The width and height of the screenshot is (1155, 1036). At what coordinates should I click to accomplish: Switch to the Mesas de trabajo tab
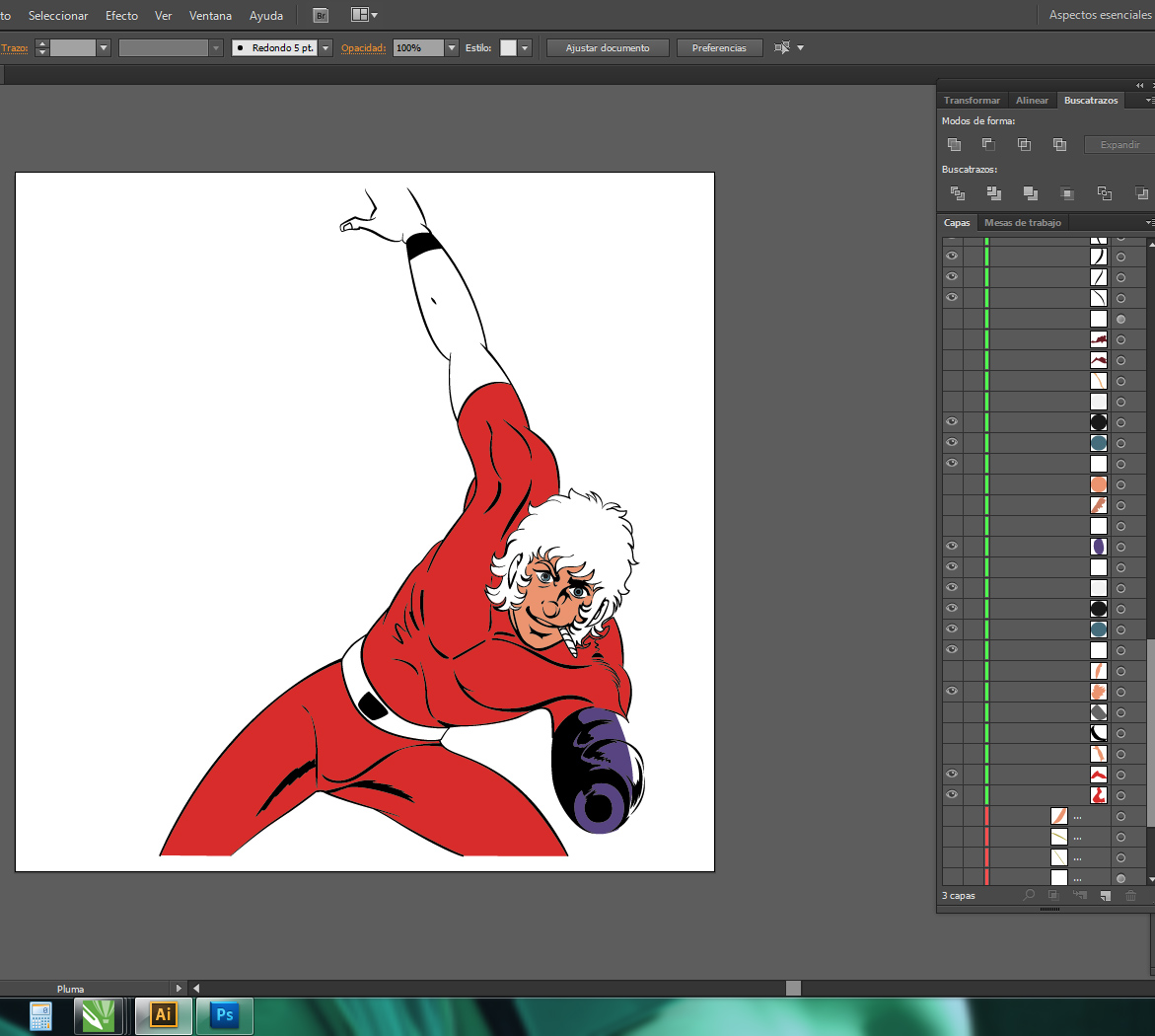pyautogui.click(x=1023, y=223)
